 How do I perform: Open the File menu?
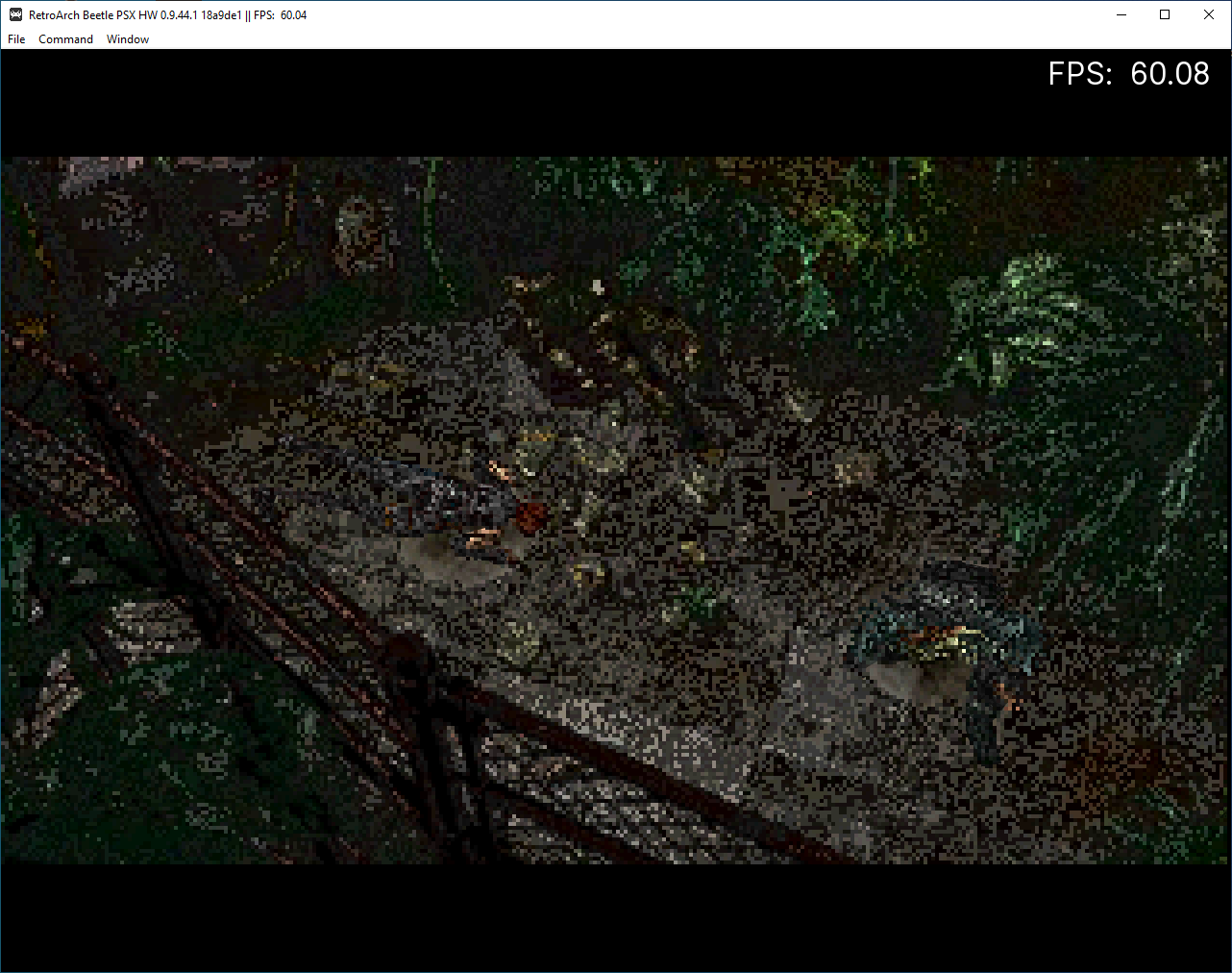pyautogui.click(x=16, y=39)
